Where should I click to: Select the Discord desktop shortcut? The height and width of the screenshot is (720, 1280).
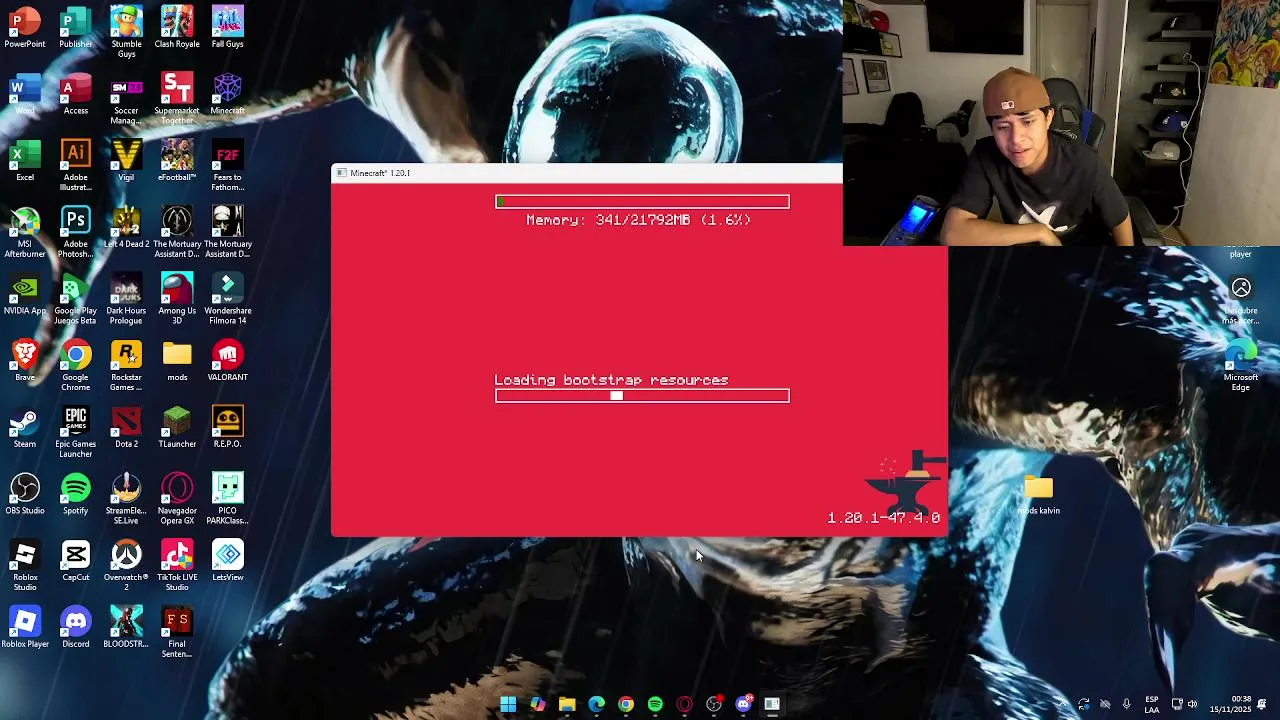tap(76, 628)
